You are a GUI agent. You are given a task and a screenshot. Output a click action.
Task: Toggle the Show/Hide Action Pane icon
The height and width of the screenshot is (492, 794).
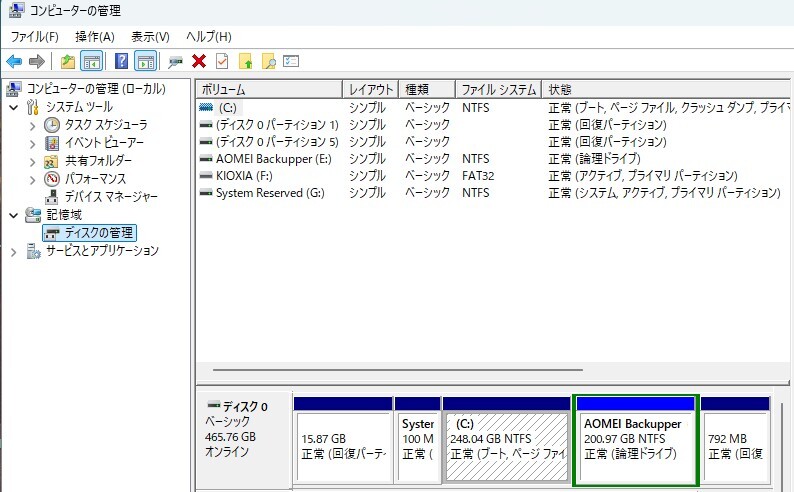146,62
